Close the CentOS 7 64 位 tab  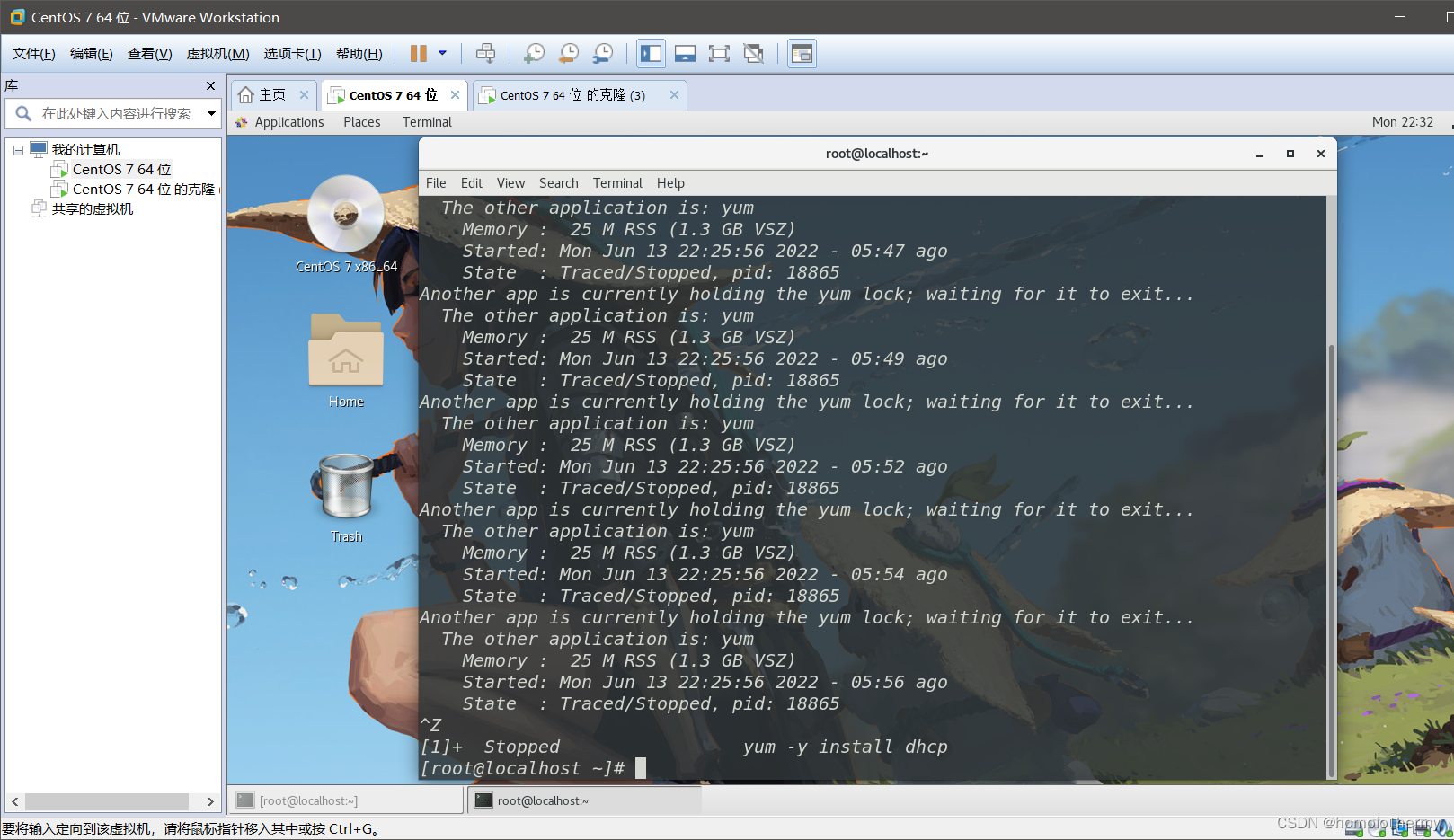[456, 95]
